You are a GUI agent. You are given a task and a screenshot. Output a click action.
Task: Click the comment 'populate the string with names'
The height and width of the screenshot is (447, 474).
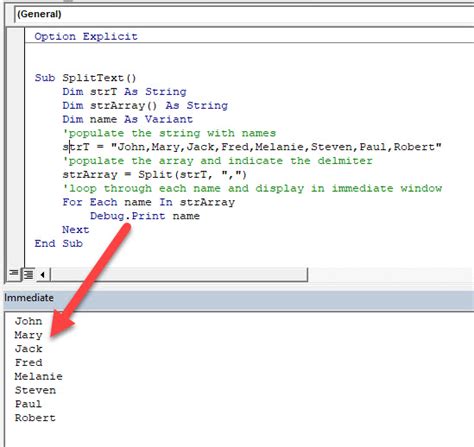pyautogui.click(x=169, y=133)
